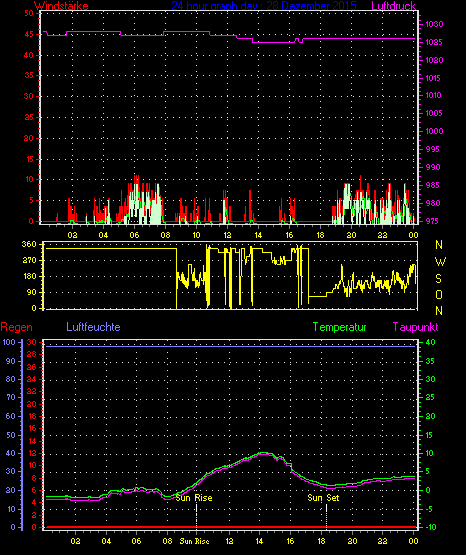Select the 975 value on the pressure axis

[434, 221]
